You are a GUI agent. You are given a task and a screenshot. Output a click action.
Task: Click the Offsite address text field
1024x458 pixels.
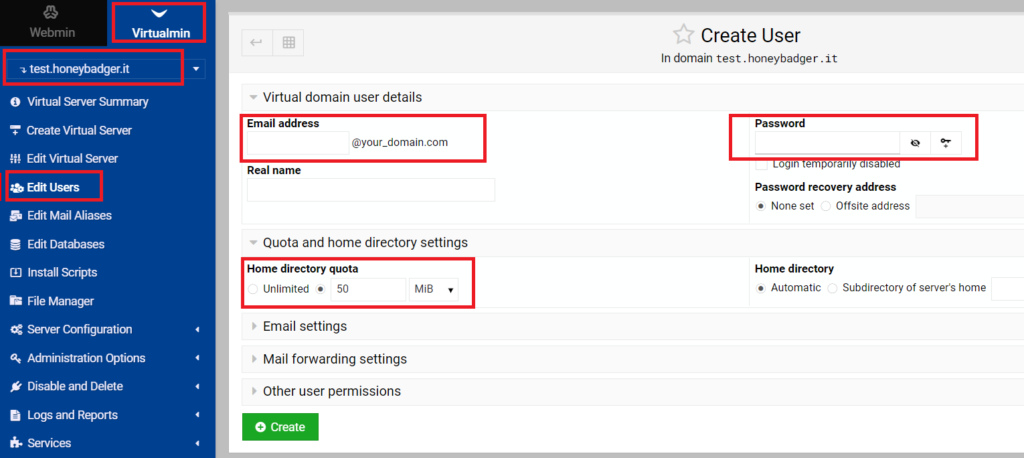969,206
